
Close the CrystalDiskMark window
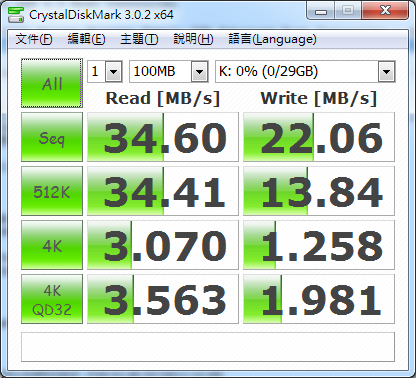385,11
